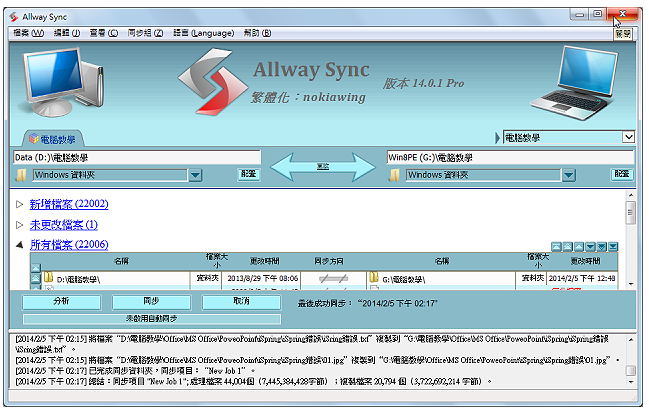Open the 所有檔案 (22006) link
The image size is (649, 412).
click(69, 244)
